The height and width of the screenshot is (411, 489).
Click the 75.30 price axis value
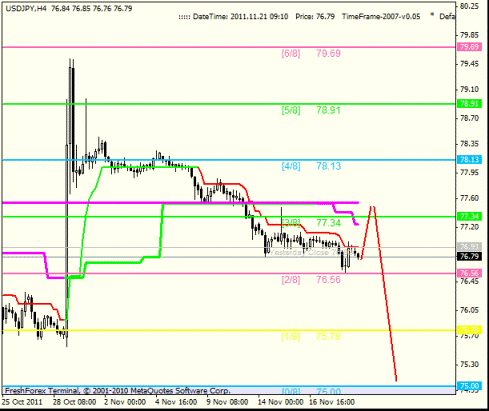point(469,364)
